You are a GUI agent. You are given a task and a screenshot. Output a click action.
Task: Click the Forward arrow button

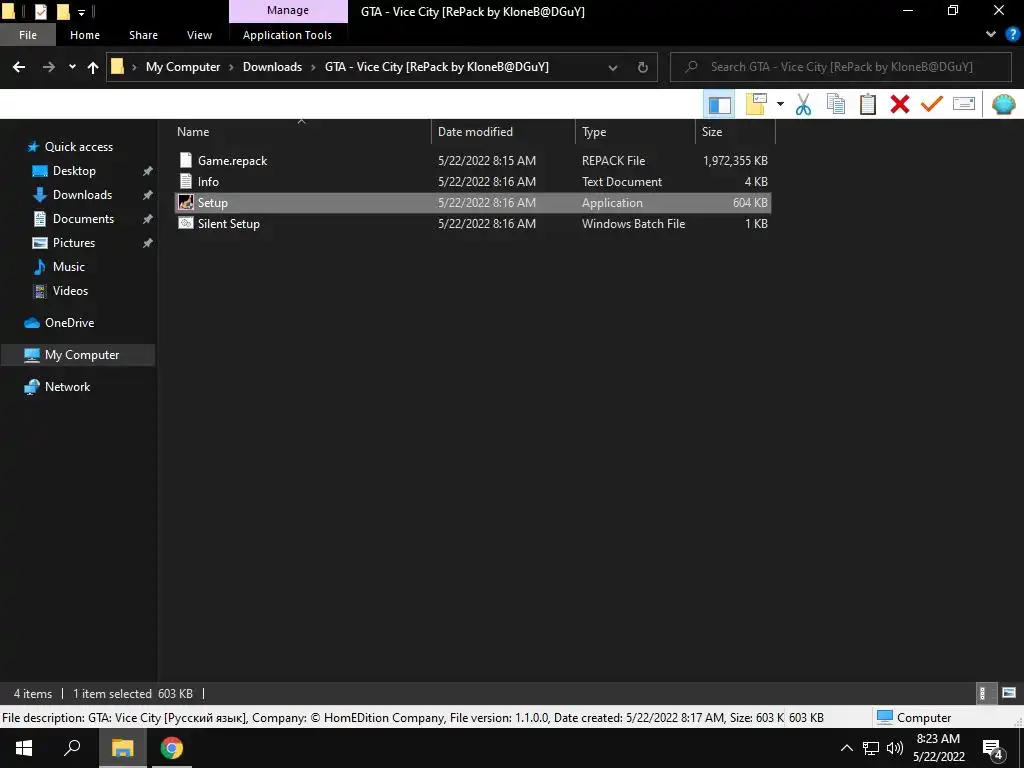49,67
